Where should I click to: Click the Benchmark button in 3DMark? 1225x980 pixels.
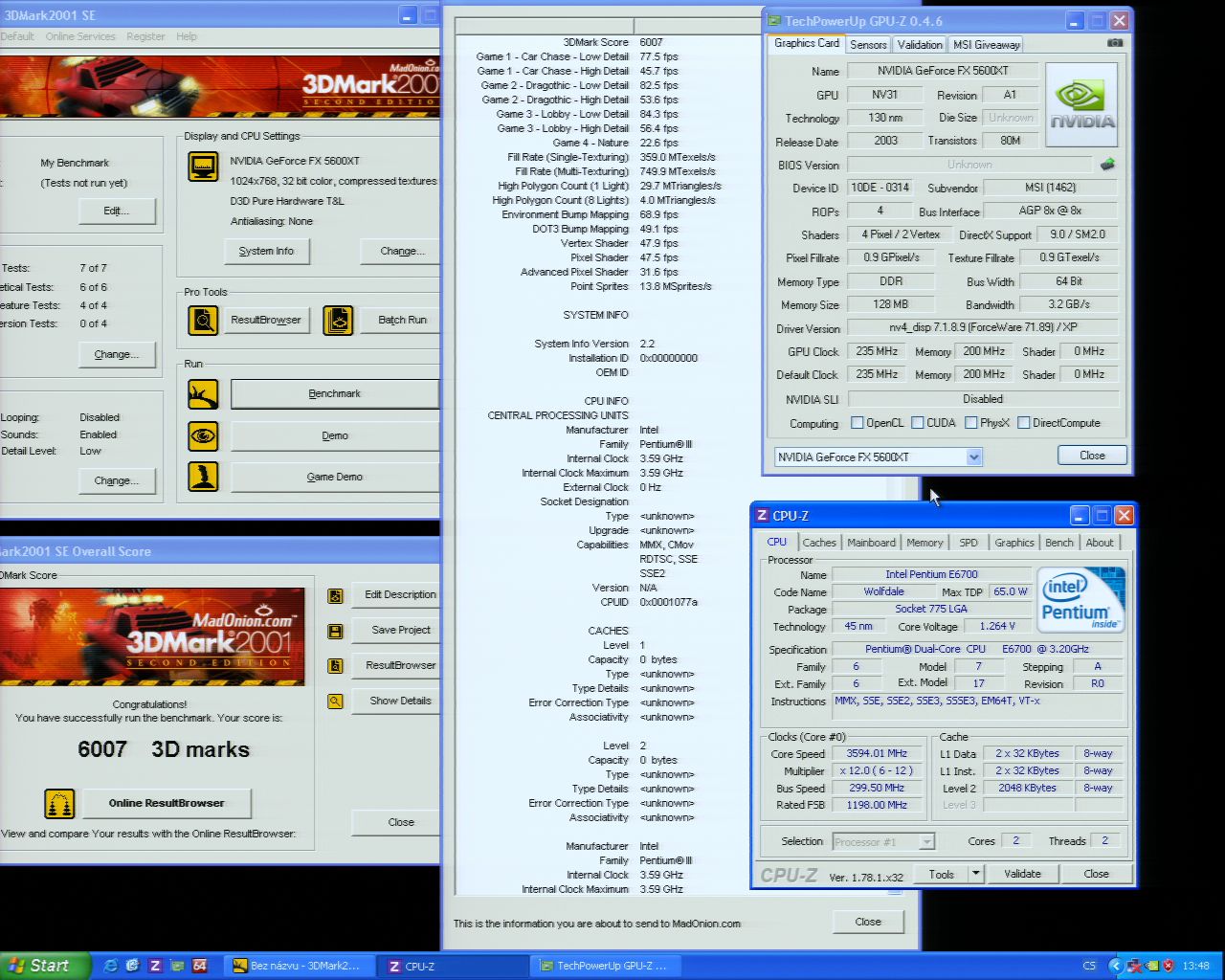pyautogui.click(x=334, y=393)
